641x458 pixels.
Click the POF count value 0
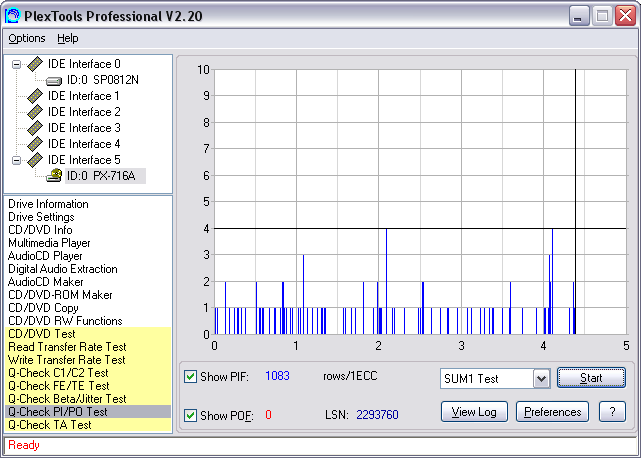click(268, 415)
